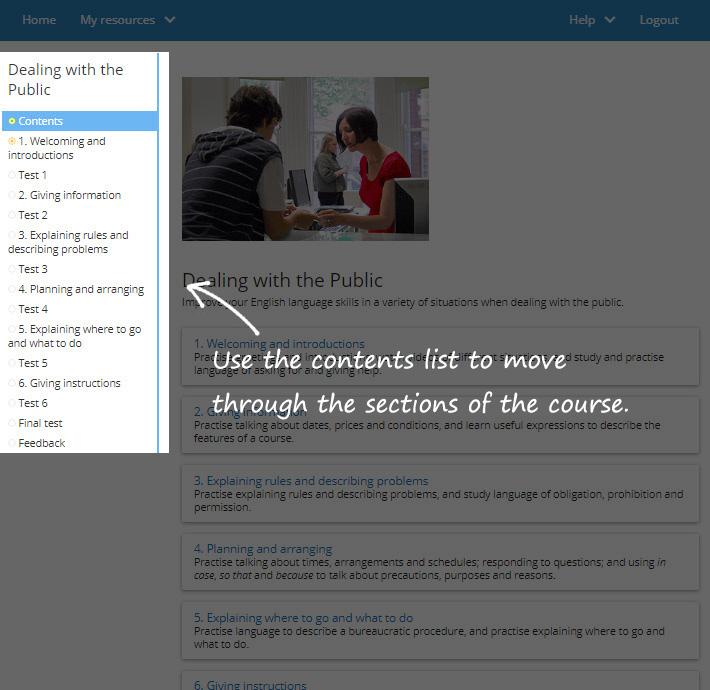Open 6. Giving instructions in sidebar
710x690 pixels.
[x=69, y=383]
